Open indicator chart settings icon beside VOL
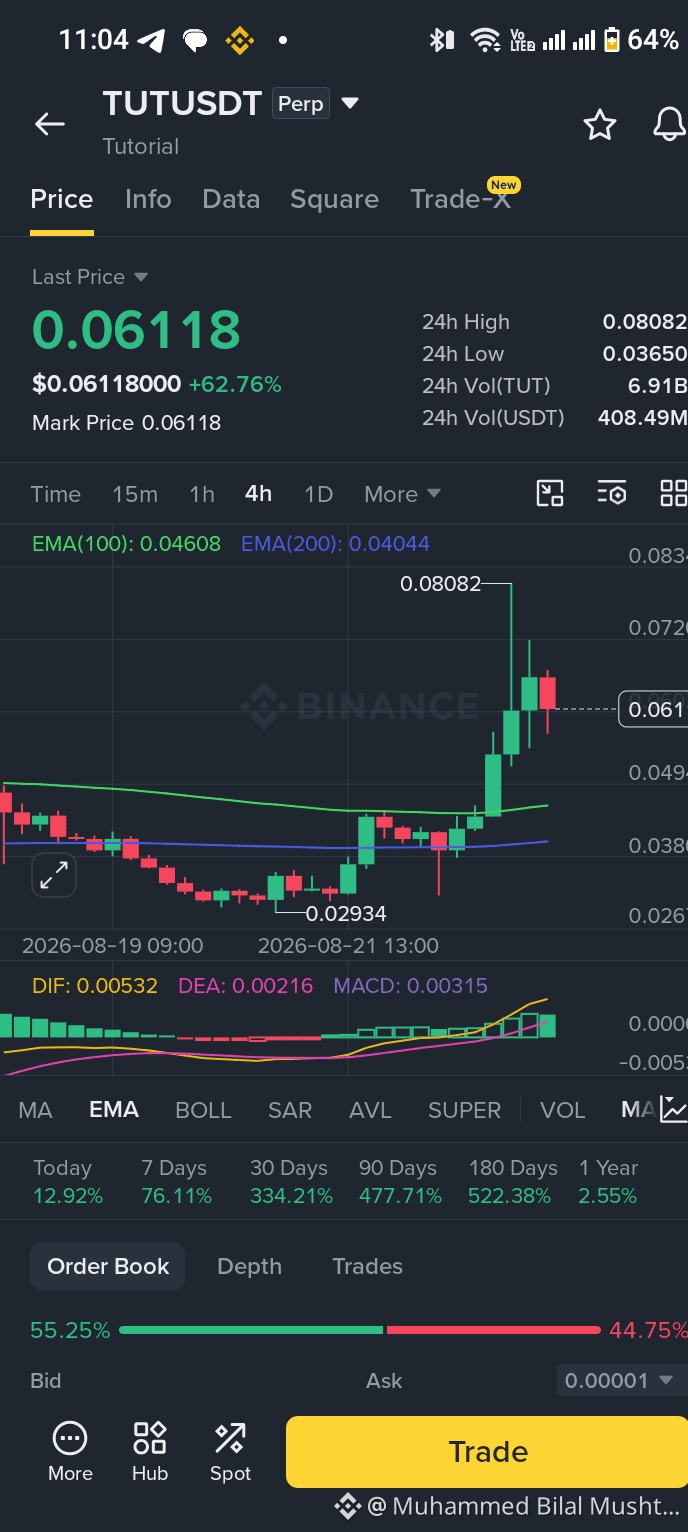 click(x=674, y=1109)
